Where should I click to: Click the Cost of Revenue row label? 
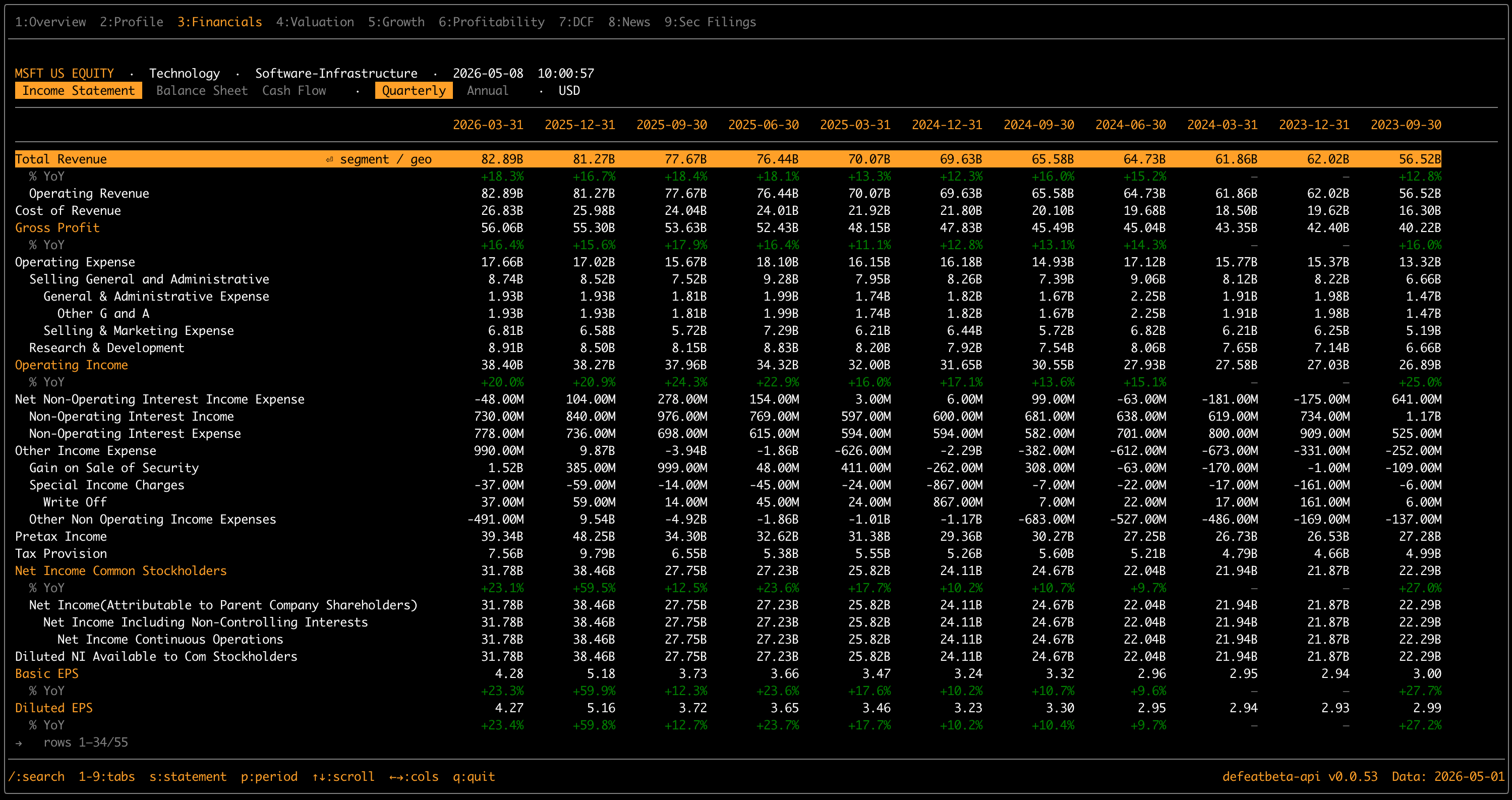68,210
